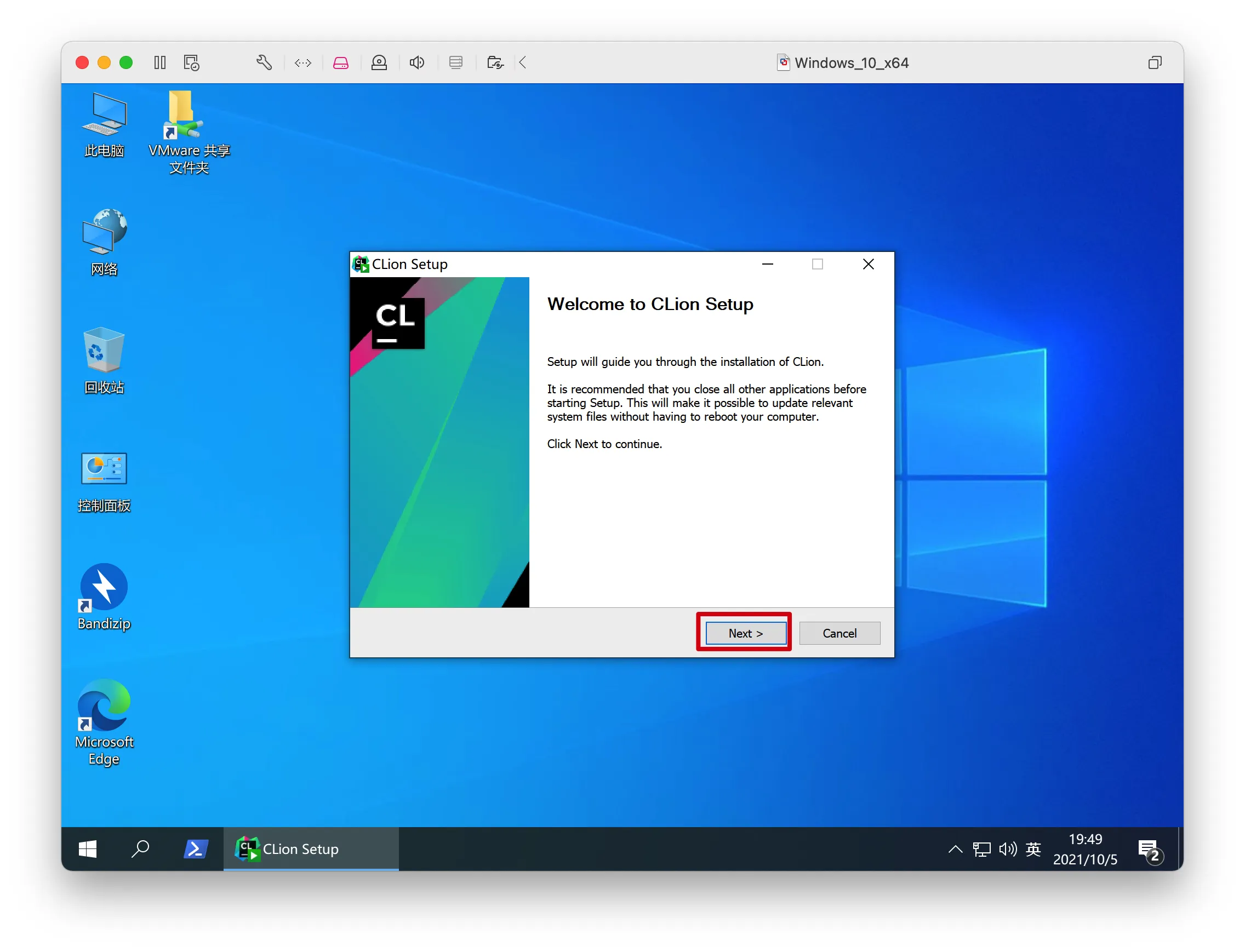Click the taskbar search magnifier
This screenshot has width=1245, height=952.
140,849
